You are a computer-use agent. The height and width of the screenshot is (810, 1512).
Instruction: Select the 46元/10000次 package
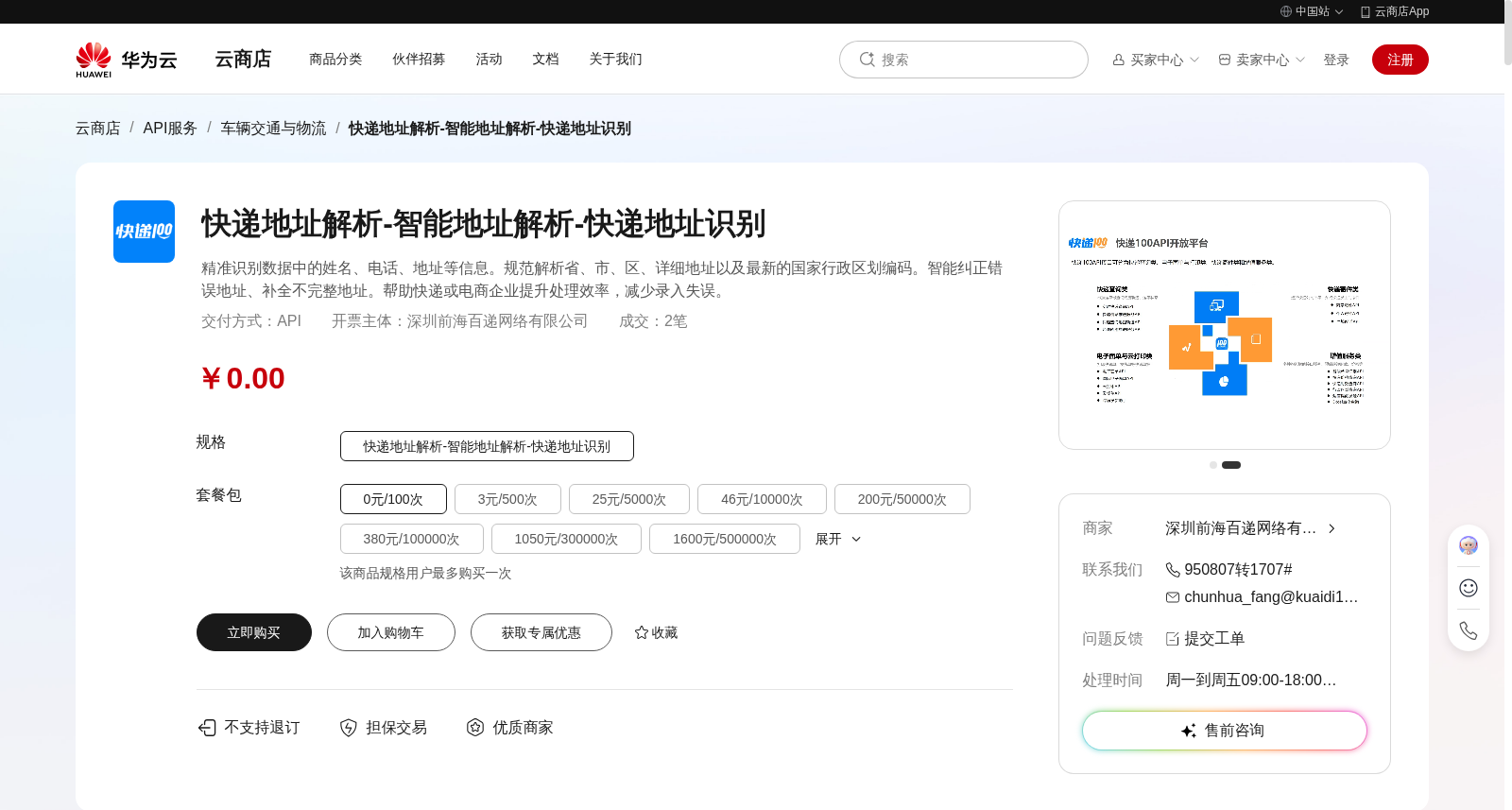(x=762, y=499)
